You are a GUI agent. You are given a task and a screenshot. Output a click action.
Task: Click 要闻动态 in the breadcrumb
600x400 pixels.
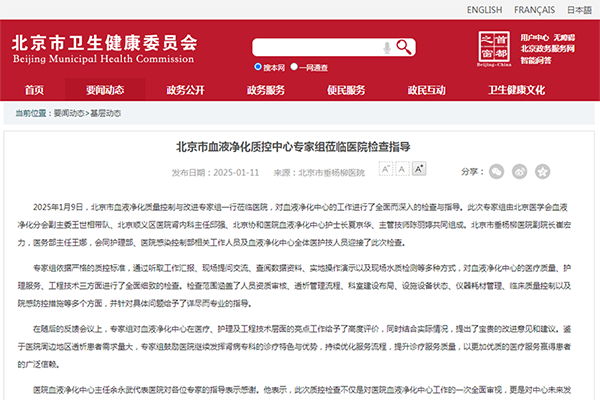pyautogui.click(x=70, y=115)
